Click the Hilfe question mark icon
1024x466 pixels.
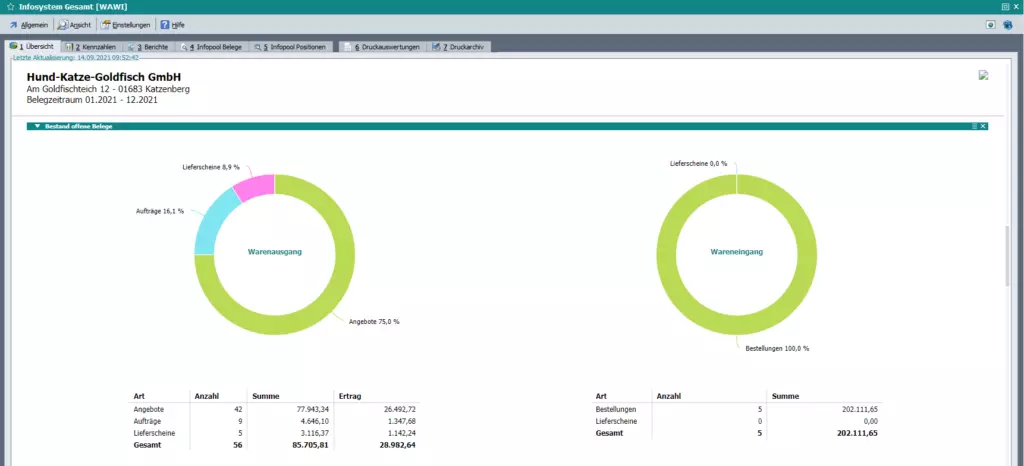coord(165,24)
